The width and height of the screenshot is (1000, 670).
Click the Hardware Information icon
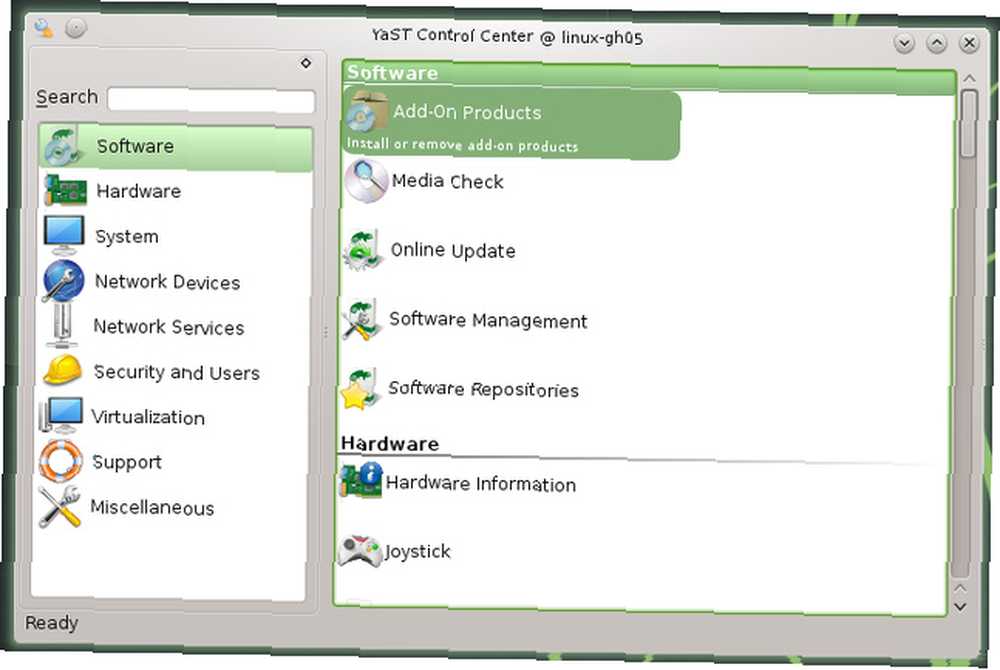click(x=360, y=481)
